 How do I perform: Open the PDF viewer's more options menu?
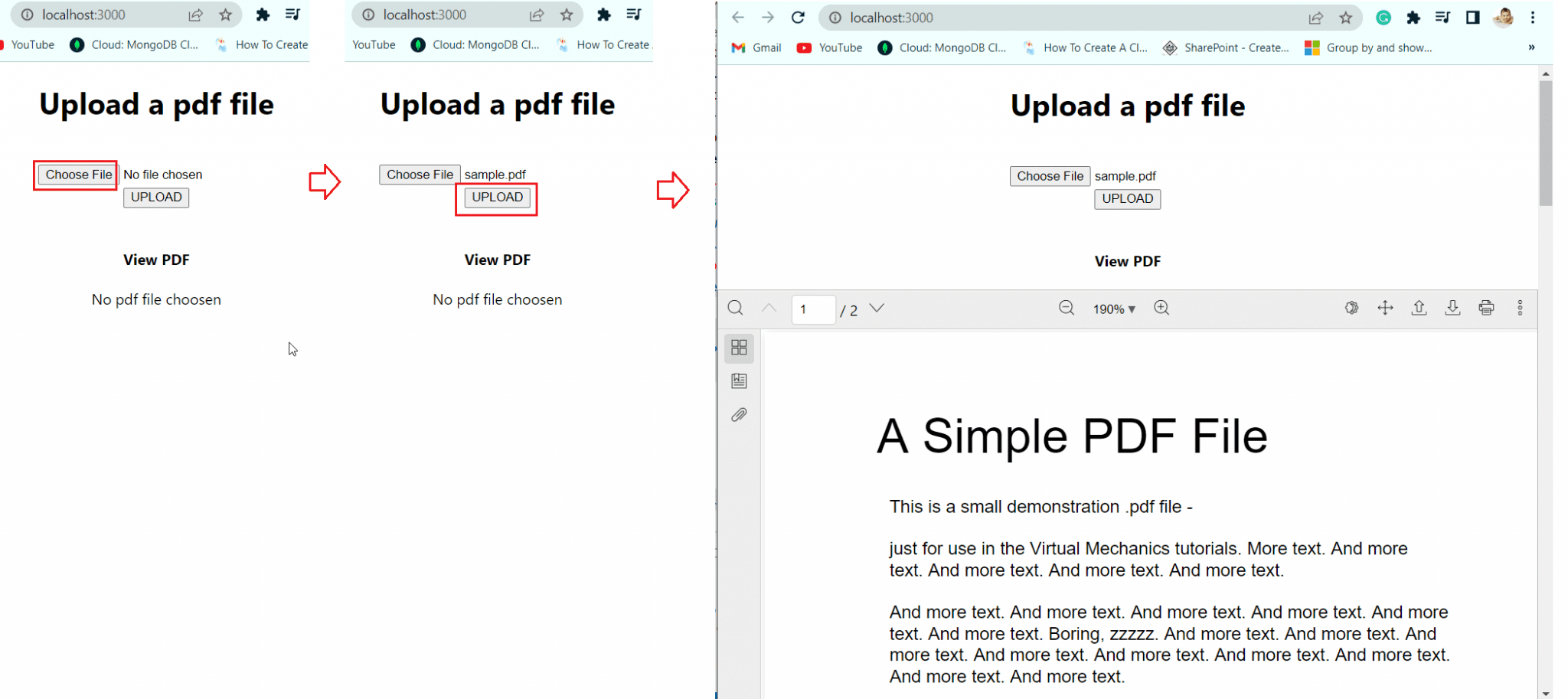click(x=1521, y=307)
